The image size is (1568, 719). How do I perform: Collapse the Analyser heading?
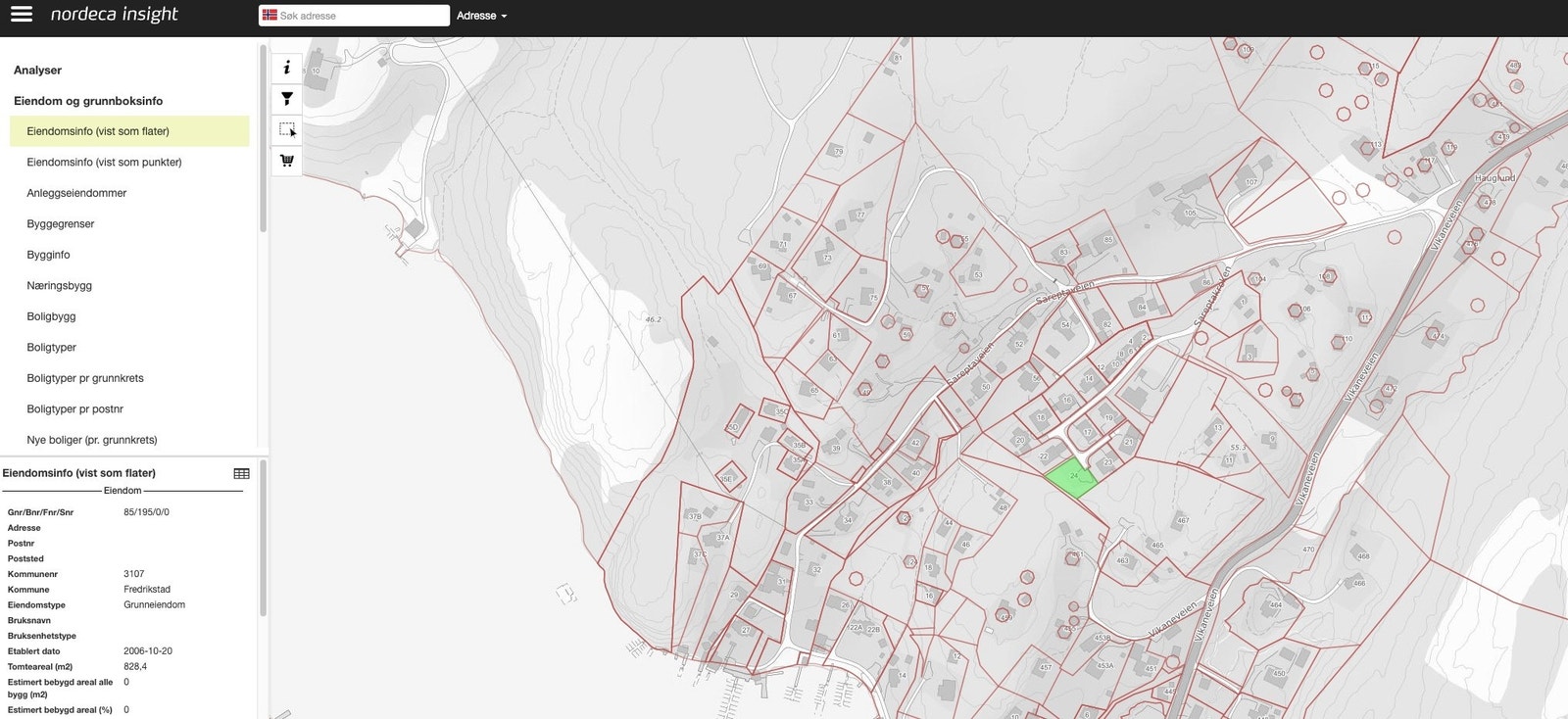click(37, 71)
